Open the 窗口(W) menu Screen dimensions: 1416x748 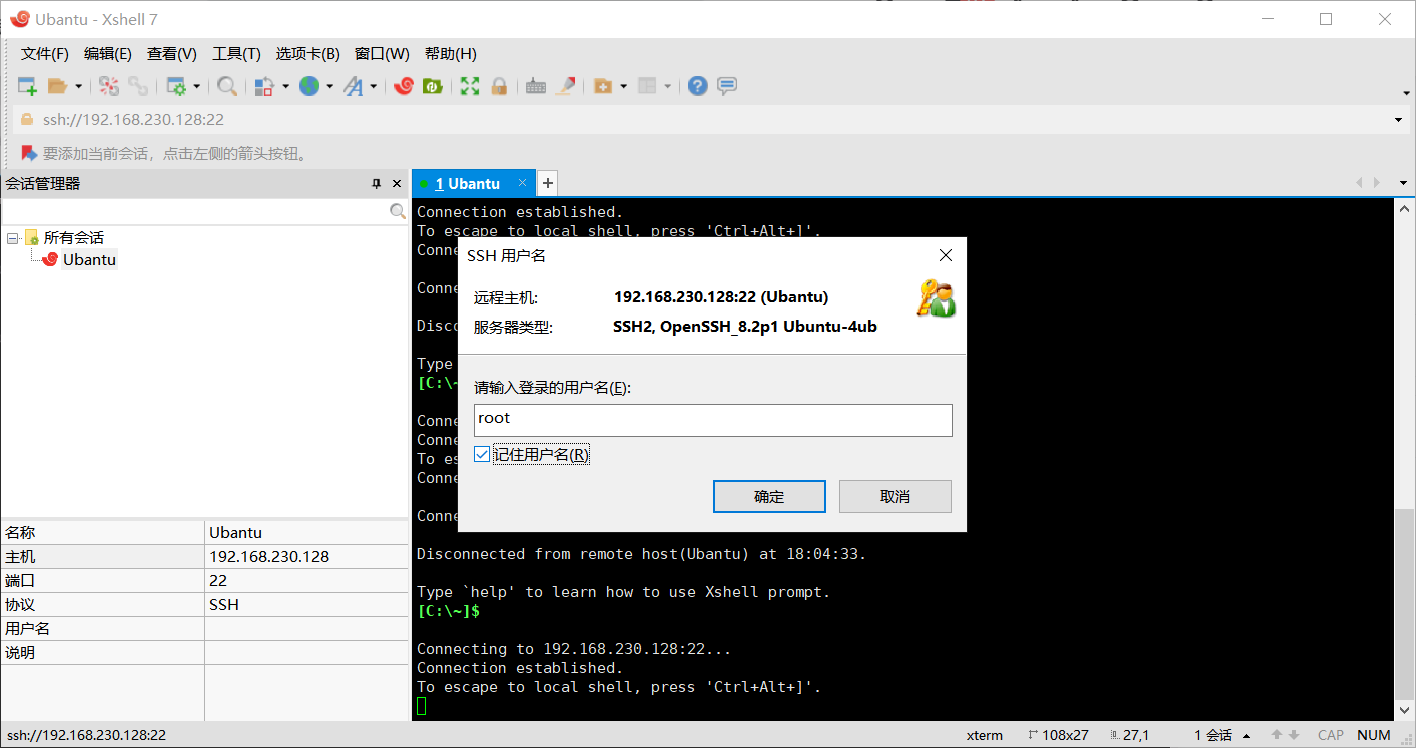coord(382,54)
